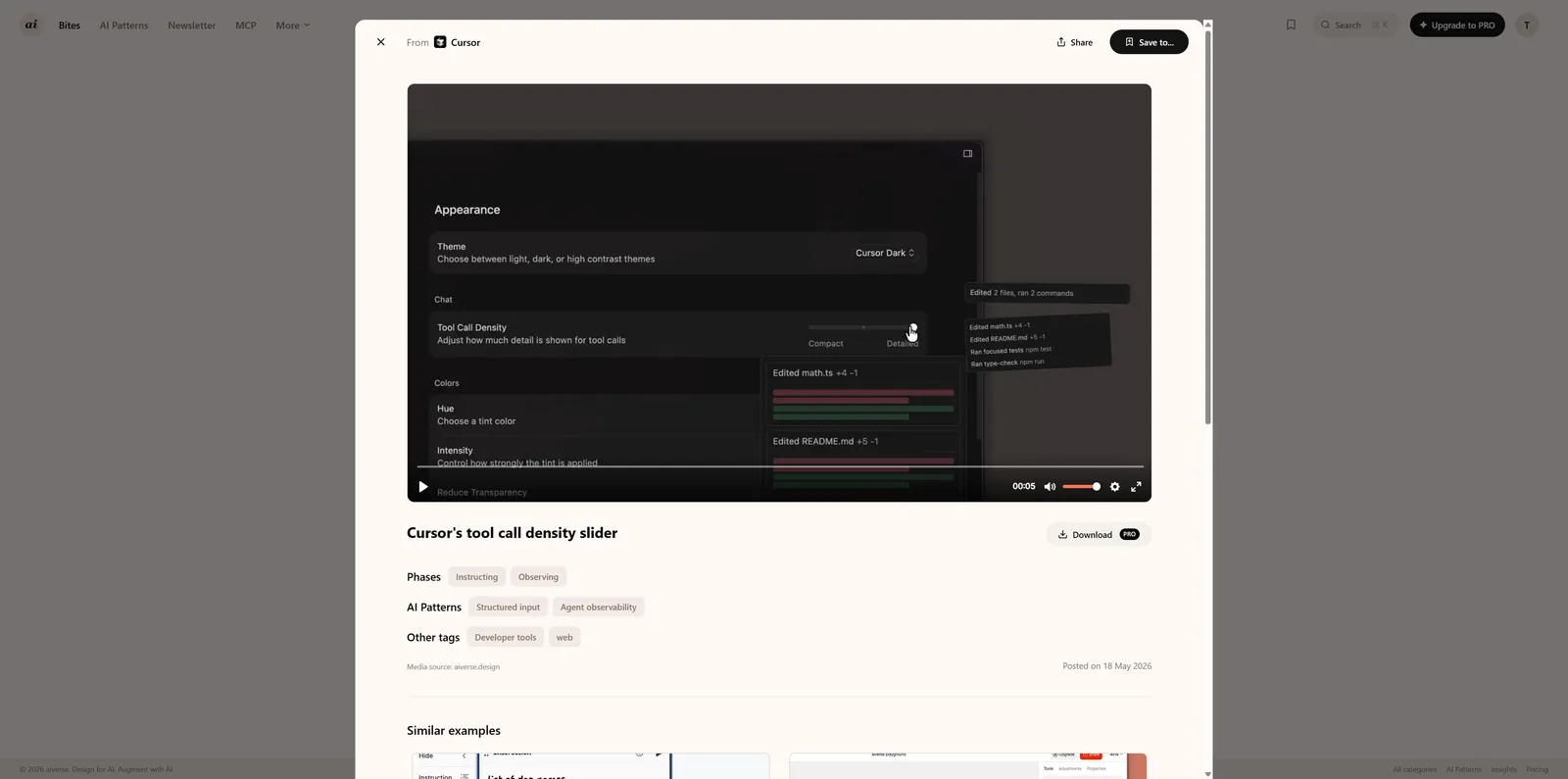Open the user avatar T menu
The image size is (1568, 779).
pos(1527,25)
